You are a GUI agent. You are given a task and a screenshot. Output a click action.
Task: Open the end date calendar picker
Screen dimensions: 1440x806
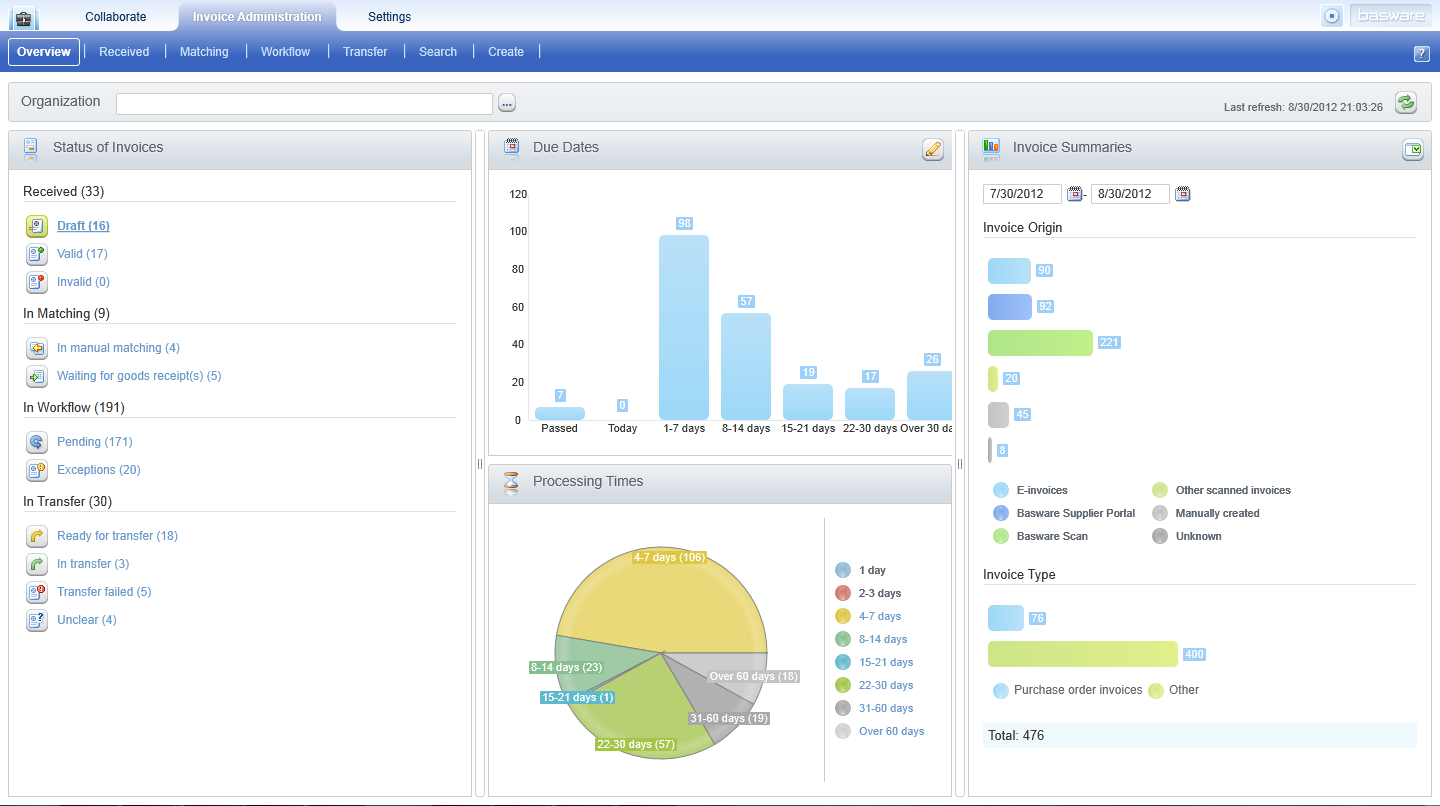coord(1183,194)
